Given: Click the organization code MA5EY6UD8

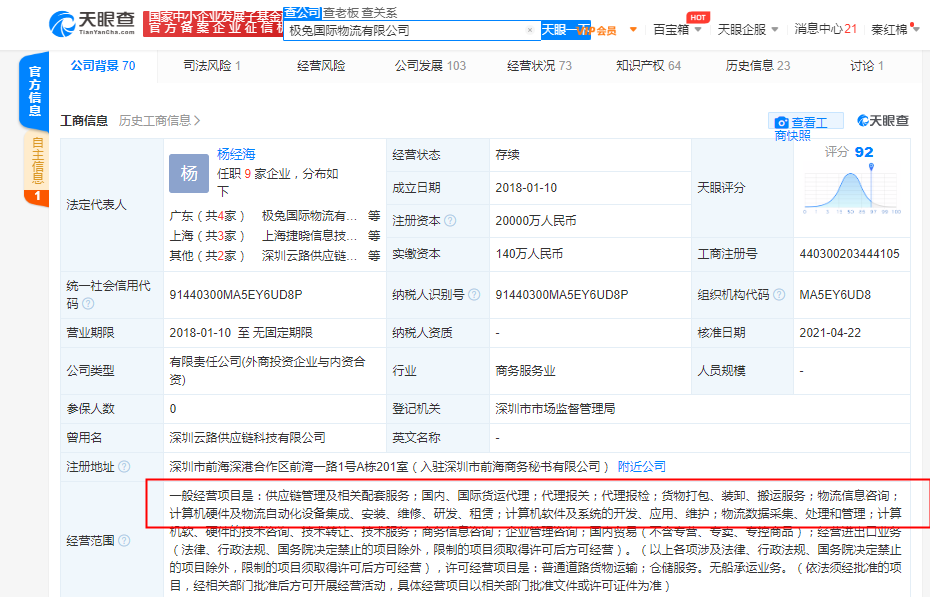Looking at the screenshot, I should click(x=835, y=295).
